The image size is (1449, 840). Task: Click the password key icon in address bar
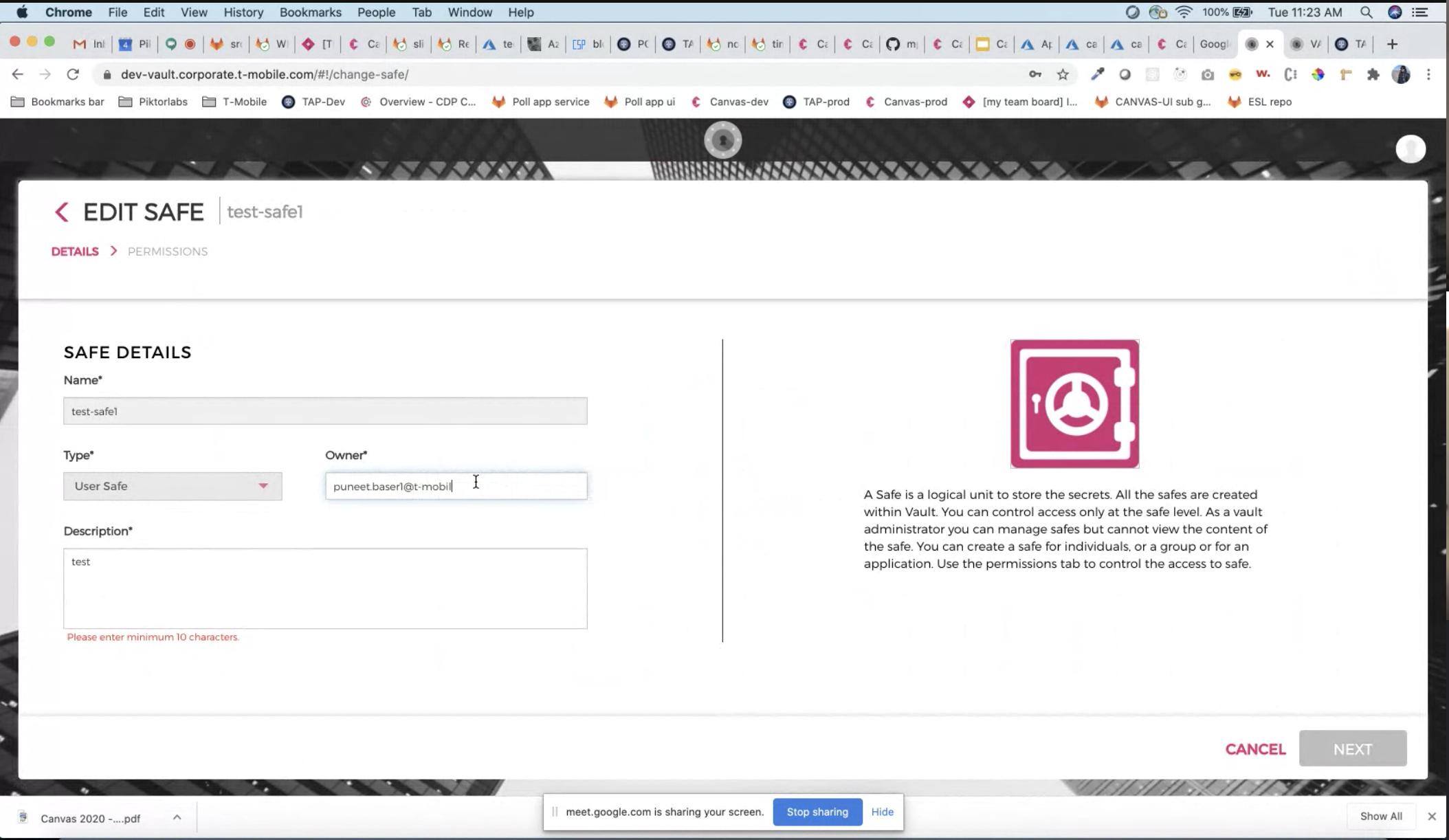[x=1035, y=74]
